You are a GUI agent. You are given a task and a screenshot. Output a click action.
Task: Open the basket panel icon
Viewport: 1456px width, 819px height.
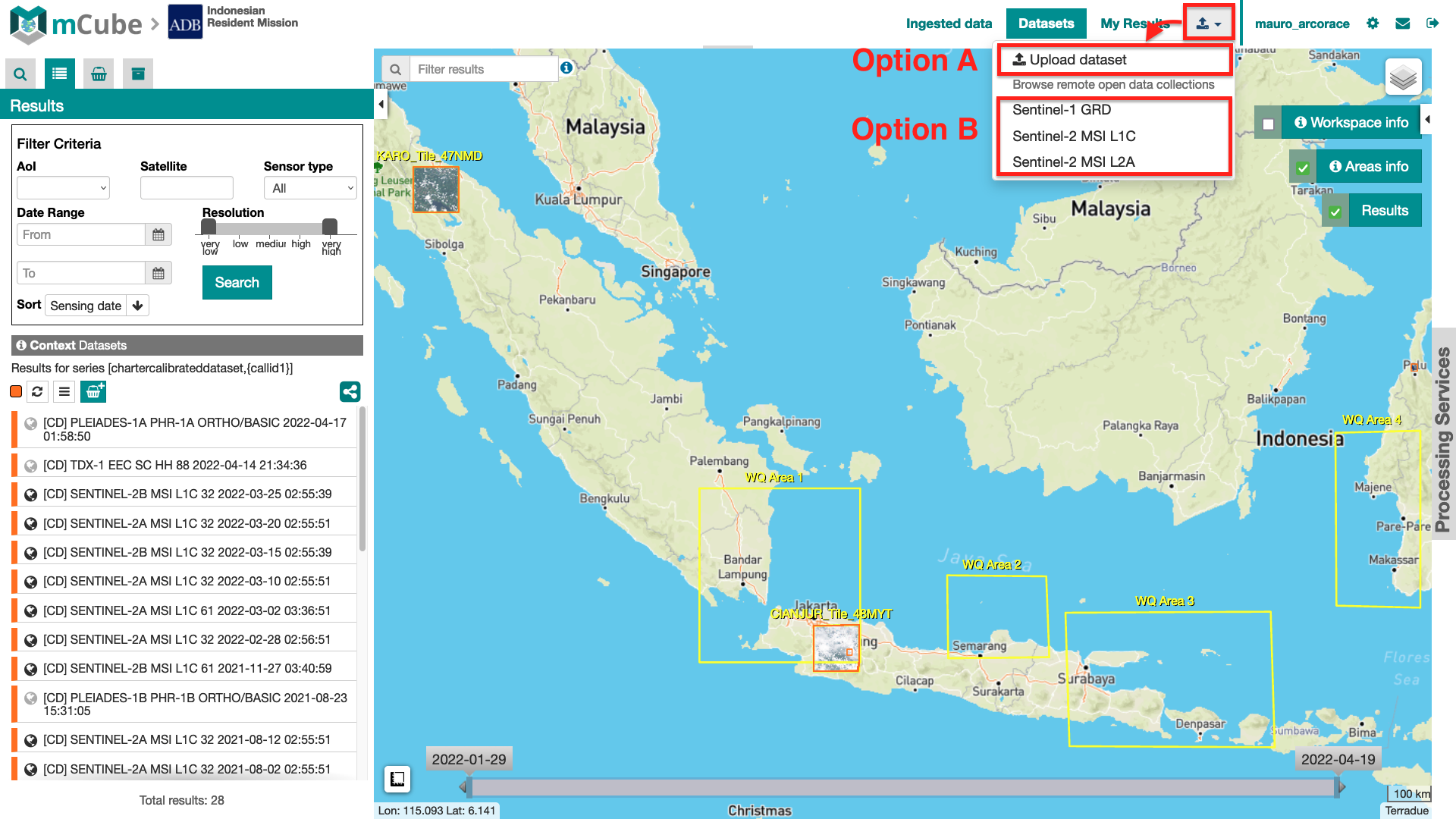[99, 74]
